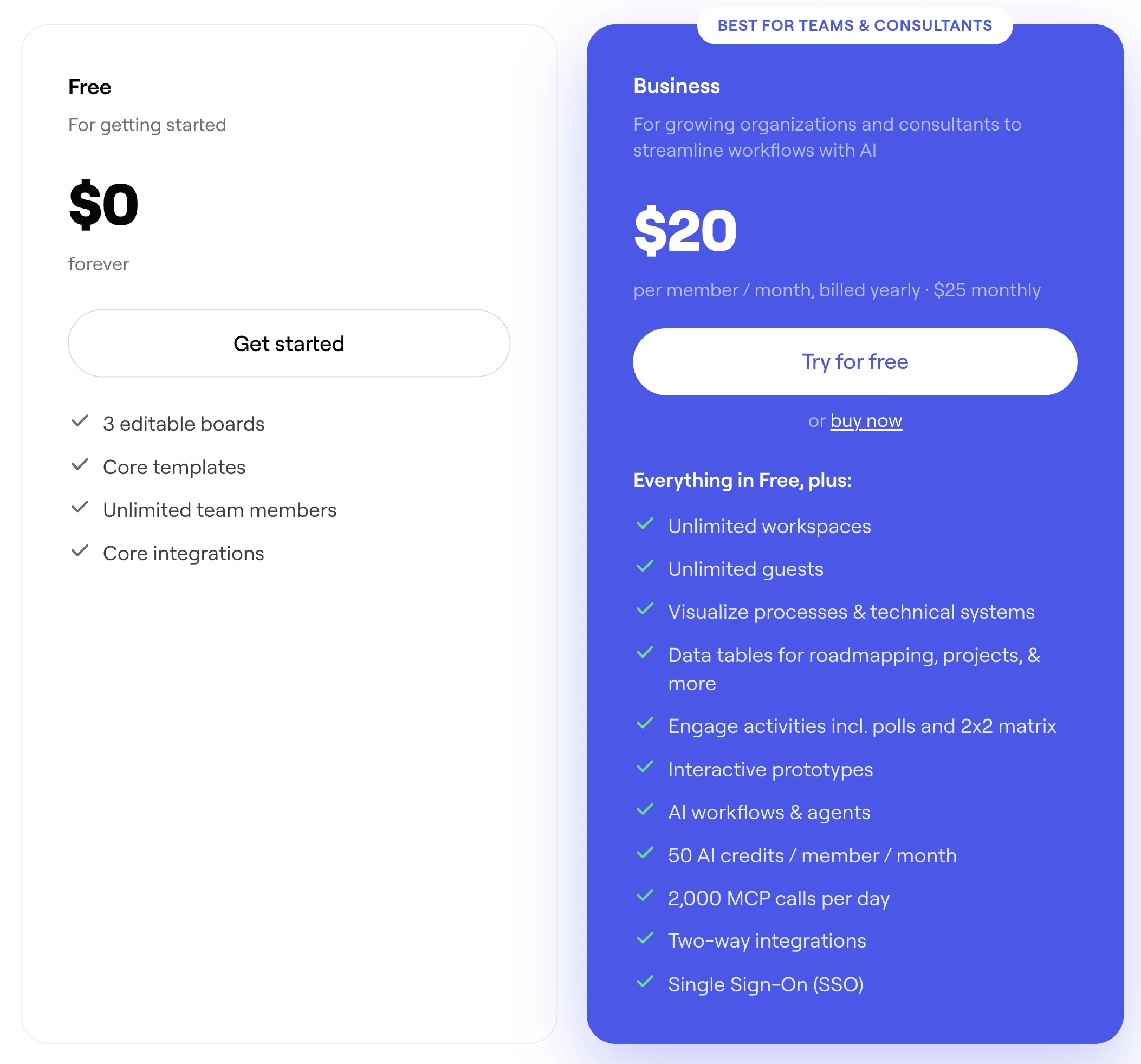Click green checkmark beside Single Sign-On (SSO)
Image resolution: width=1141 pixels, height=1064 pixels.
pyautogui.click(x=645, y=981)
